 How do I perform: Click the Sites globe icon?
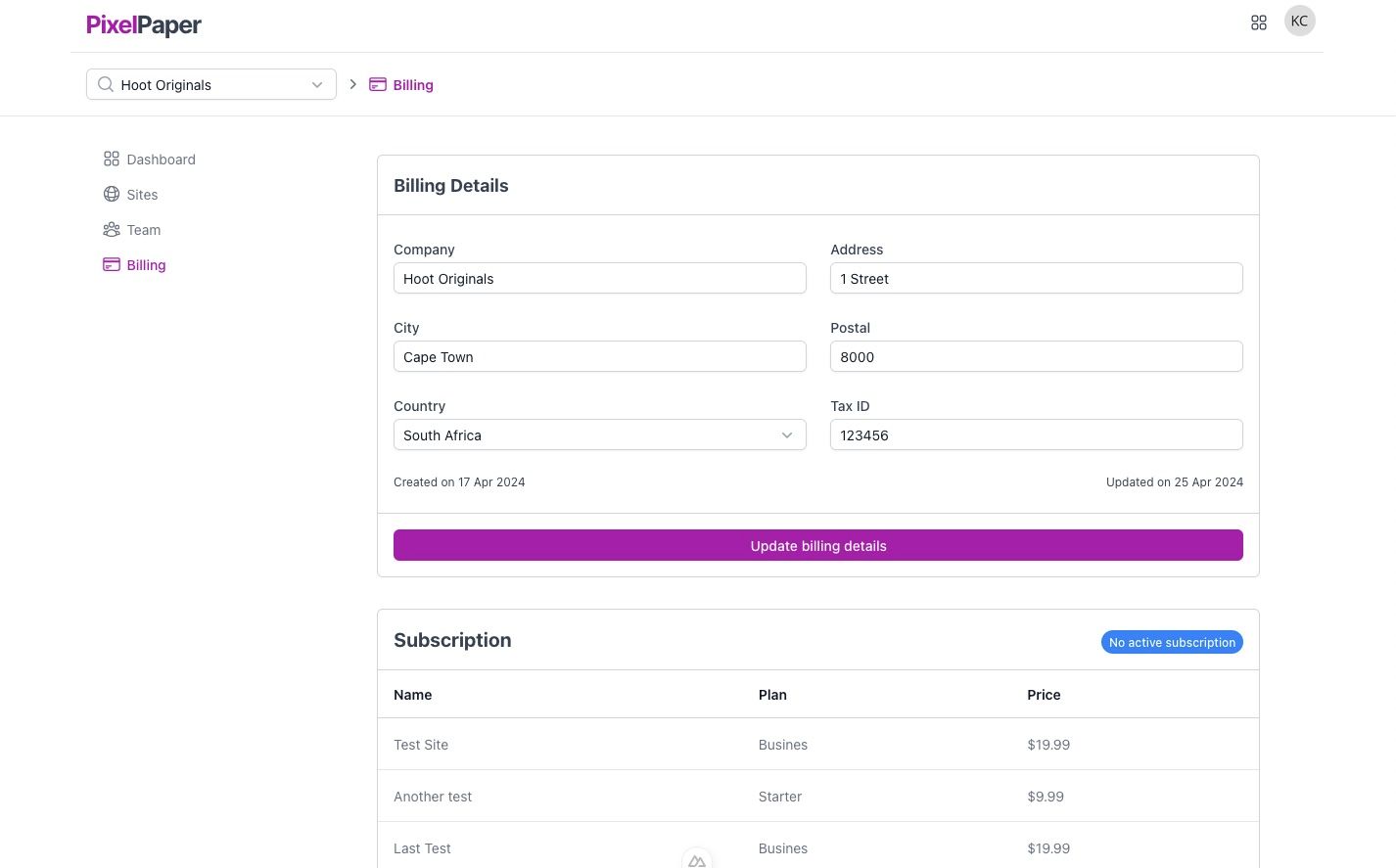[x=112, y=194]
